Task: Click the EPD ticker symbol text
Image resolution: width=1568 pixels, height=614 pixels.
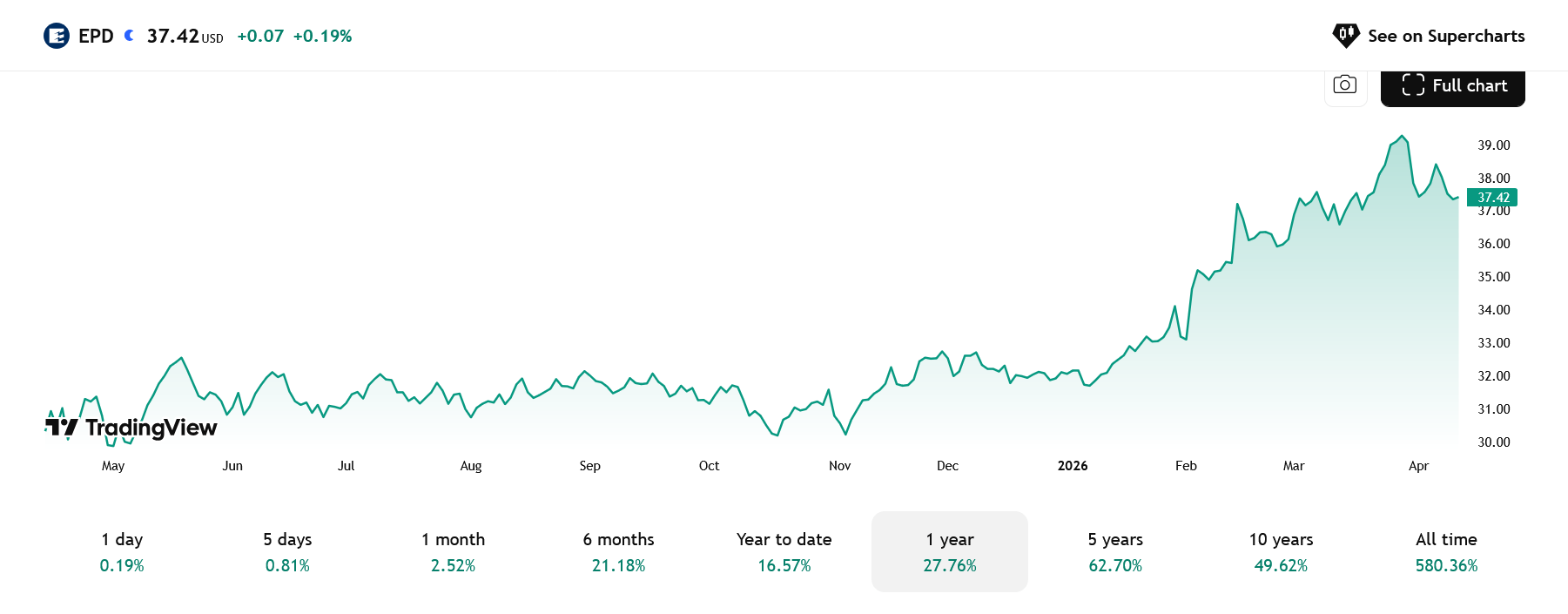Action: coord(96,36)
